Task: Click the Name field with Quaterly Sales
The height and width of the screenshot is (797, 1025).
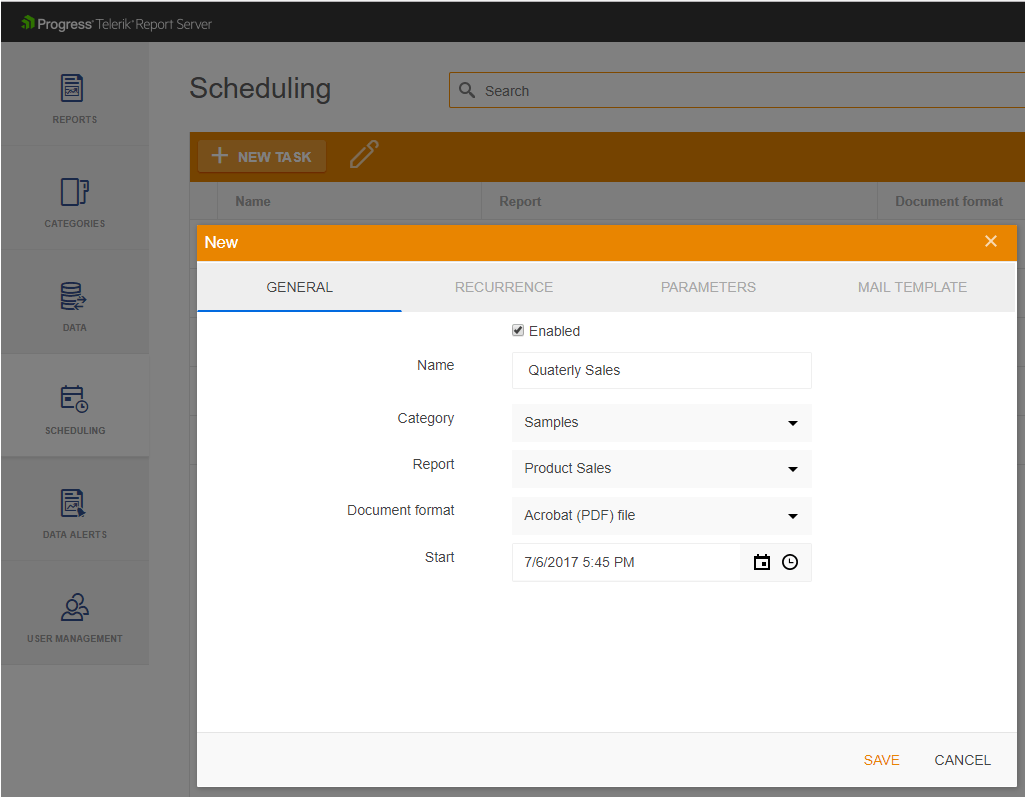Action: click(x=662, y=370)
